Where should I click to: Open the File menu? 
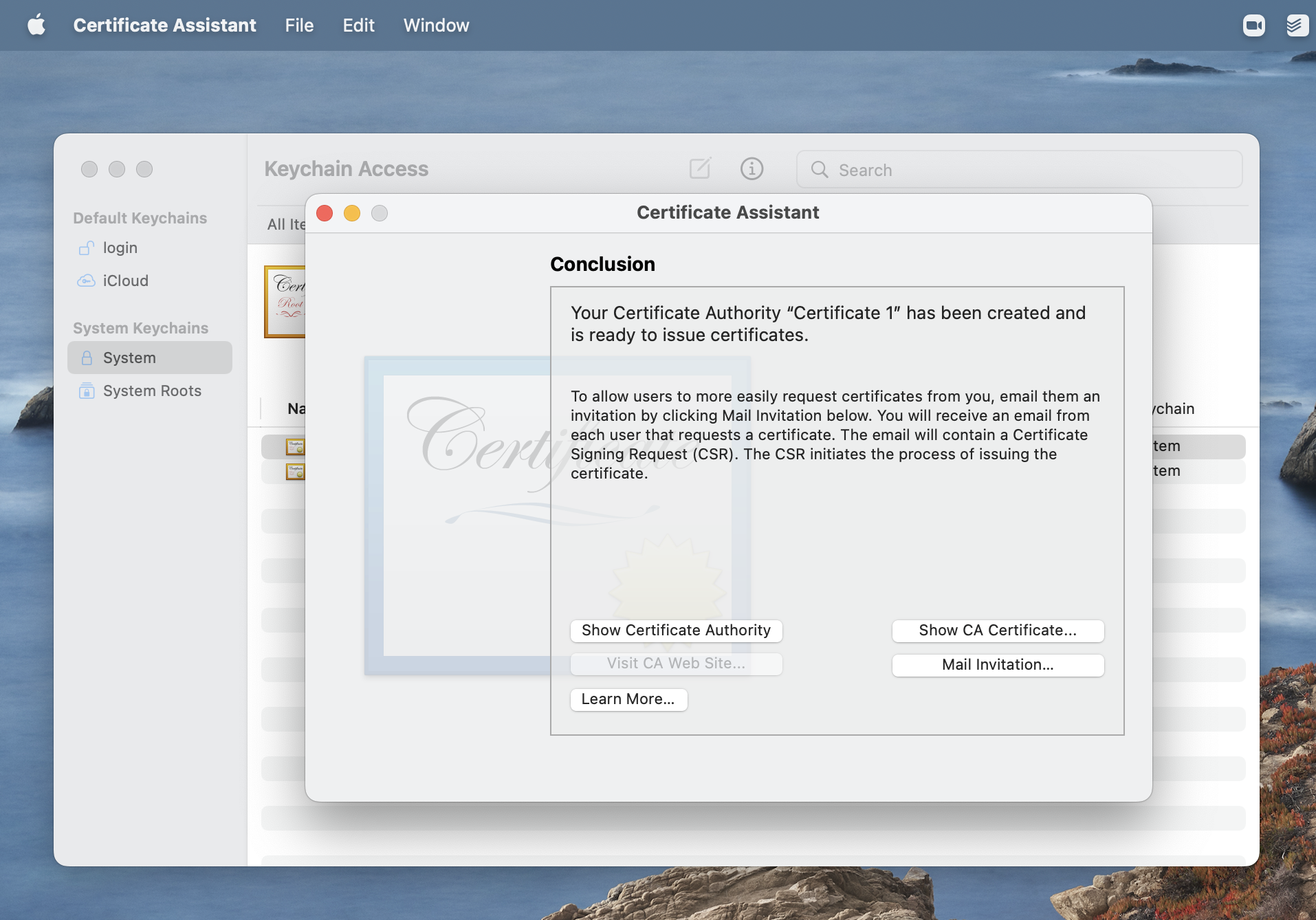point(299,25)
